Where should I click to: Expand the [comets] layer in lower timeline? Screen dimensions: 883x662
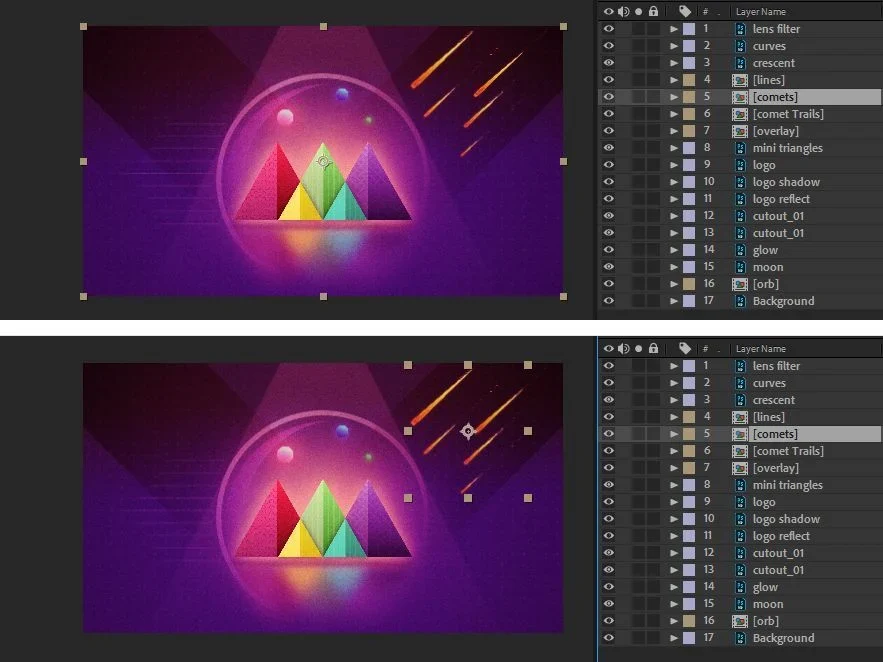click(x=674, y=433)
